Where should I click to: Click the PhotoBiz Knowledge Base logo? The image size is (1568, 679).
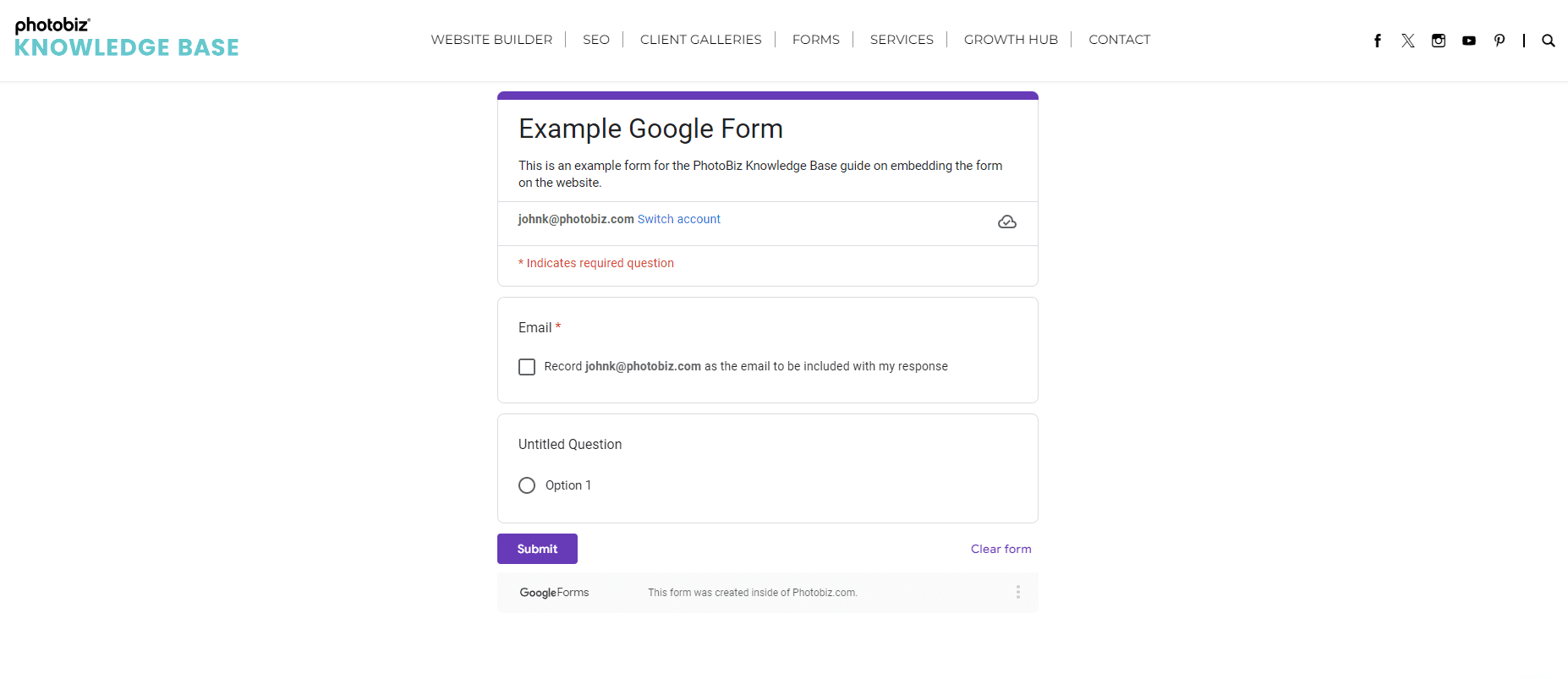[127, 38]
